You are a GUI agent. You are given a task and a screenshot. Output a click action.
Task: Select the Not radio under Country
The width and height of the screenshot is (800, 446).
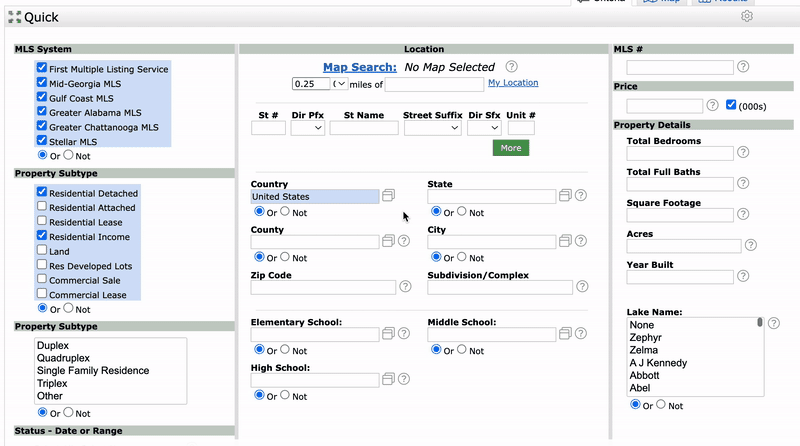[285, 211]
